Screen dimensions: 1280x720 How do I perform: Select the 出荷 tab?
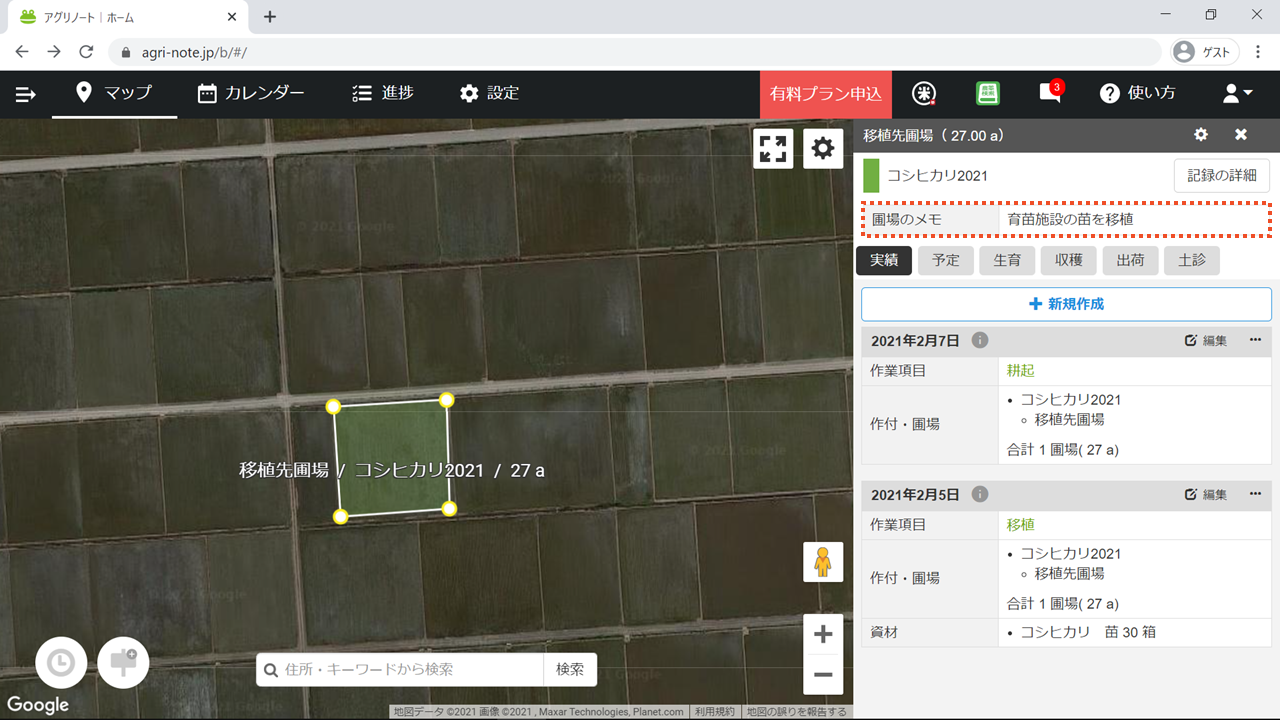pos(1130,260)
